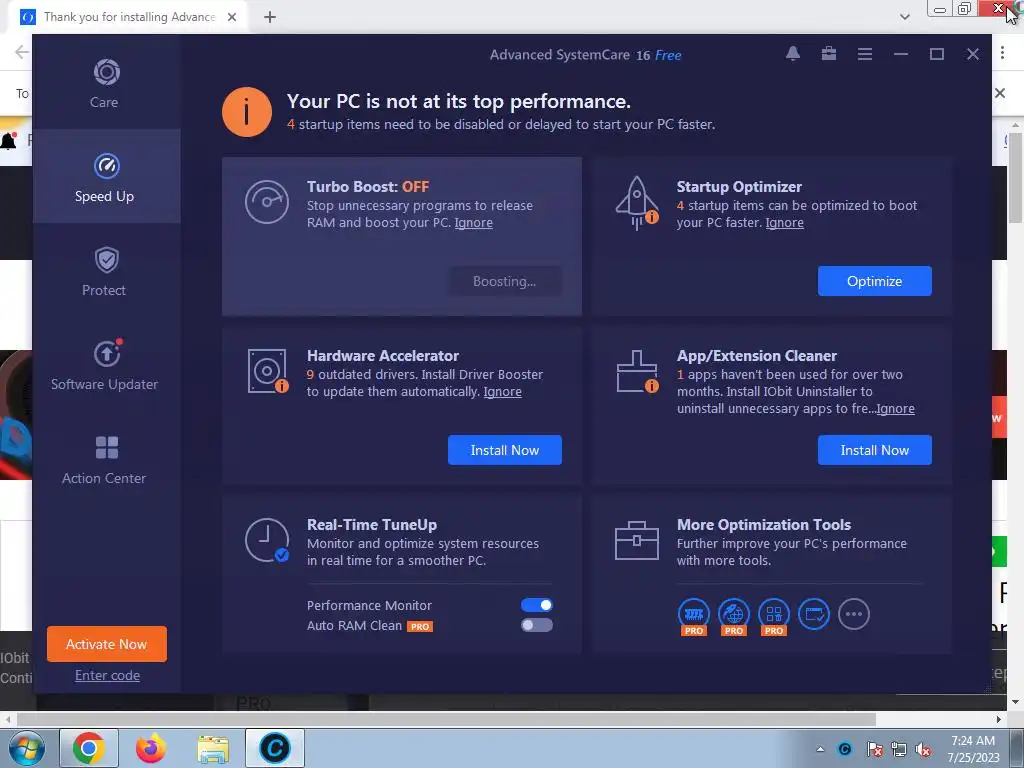Select the Chrome tab 'Thank you for installing Advance'
The height and width of the screenshot is (768, 1024).
129,17
